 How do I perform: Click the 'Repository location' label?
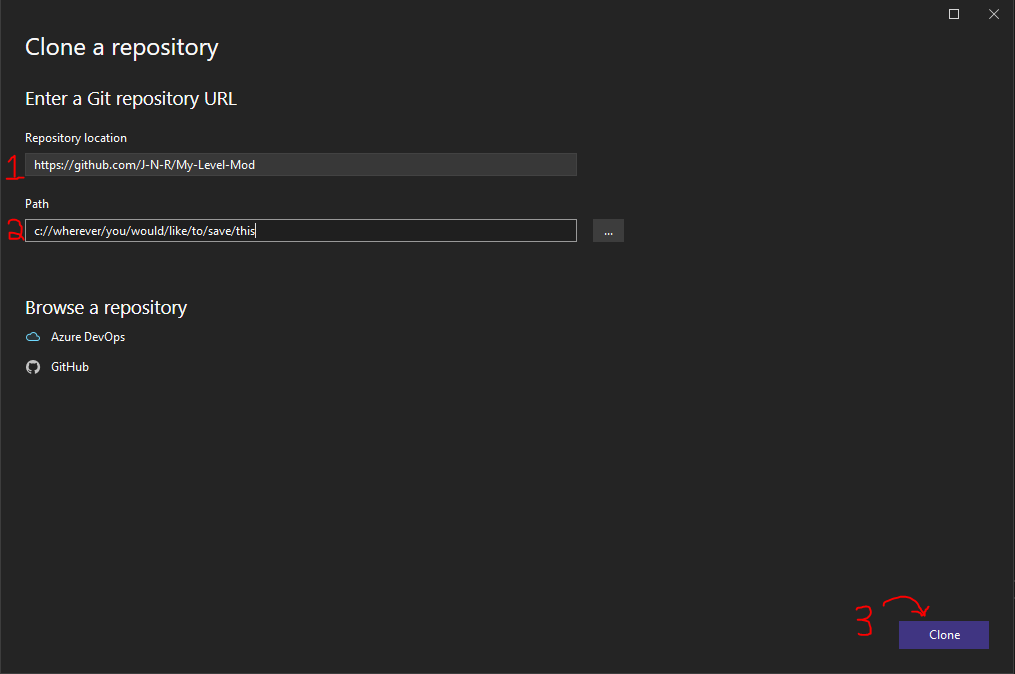[76, 138]
